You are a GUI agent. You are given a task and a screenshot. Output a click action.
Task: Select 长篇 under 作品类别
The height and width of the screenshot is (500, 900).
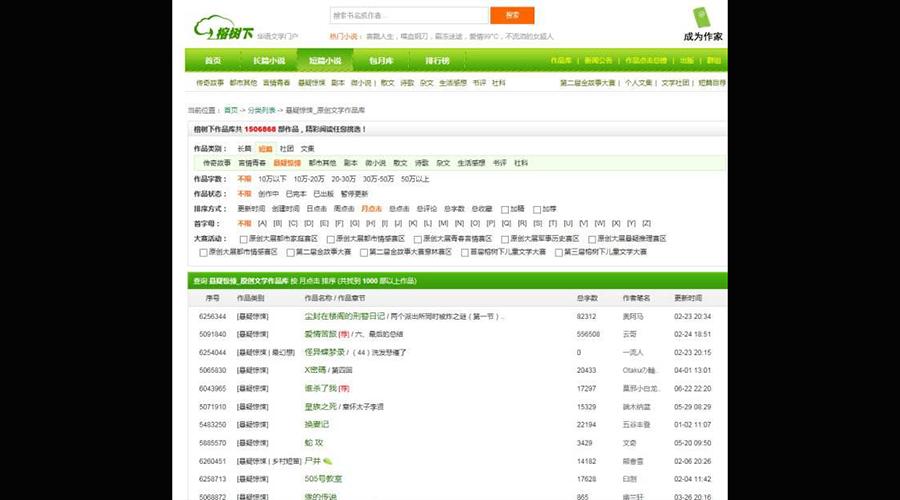245,149
